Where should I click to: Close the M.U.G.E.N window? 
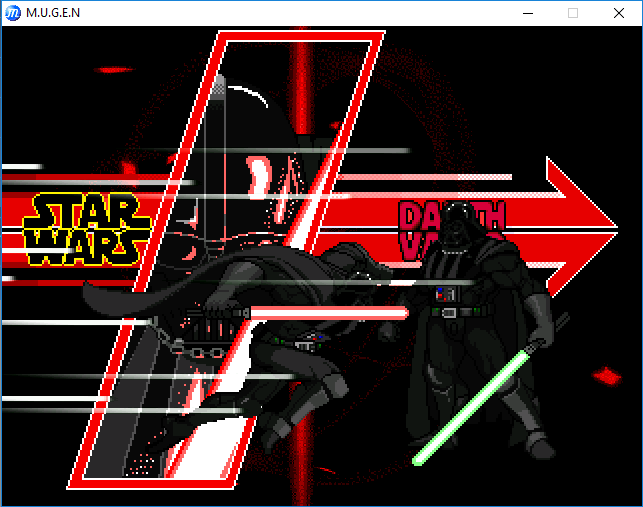(619, 13)
